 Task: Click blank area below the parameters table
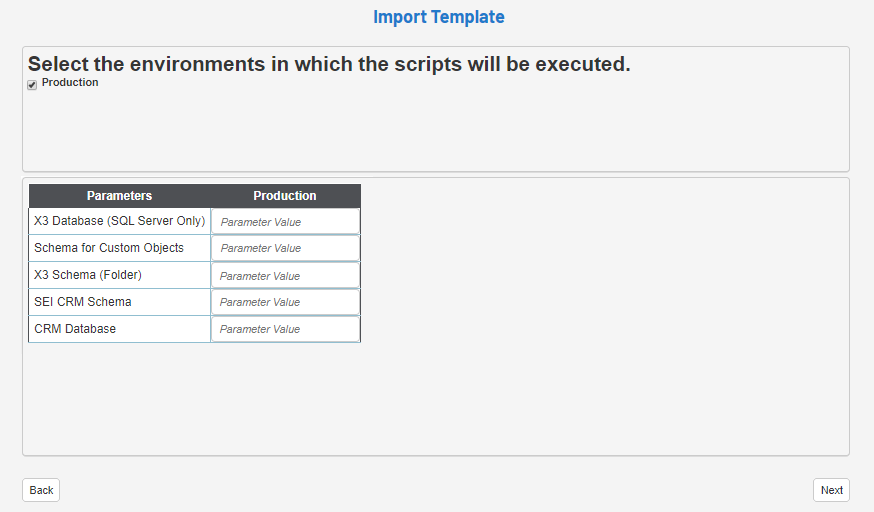coord(436,400)
